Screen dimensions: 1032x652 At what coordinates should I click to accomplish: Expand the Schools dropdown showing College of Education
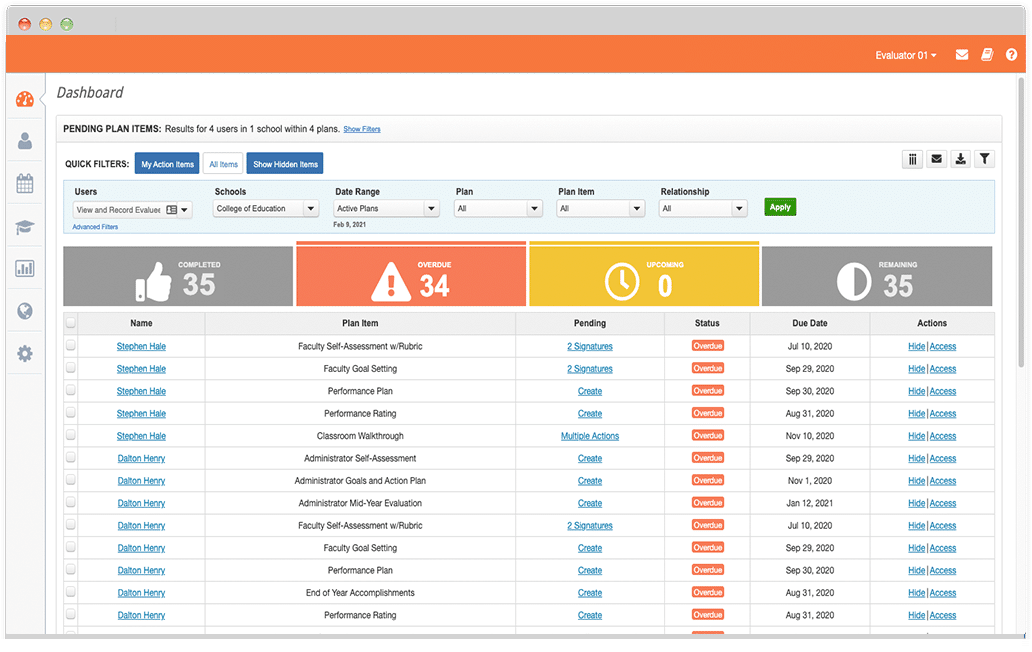pyautogui.click(x=266, y=209)
